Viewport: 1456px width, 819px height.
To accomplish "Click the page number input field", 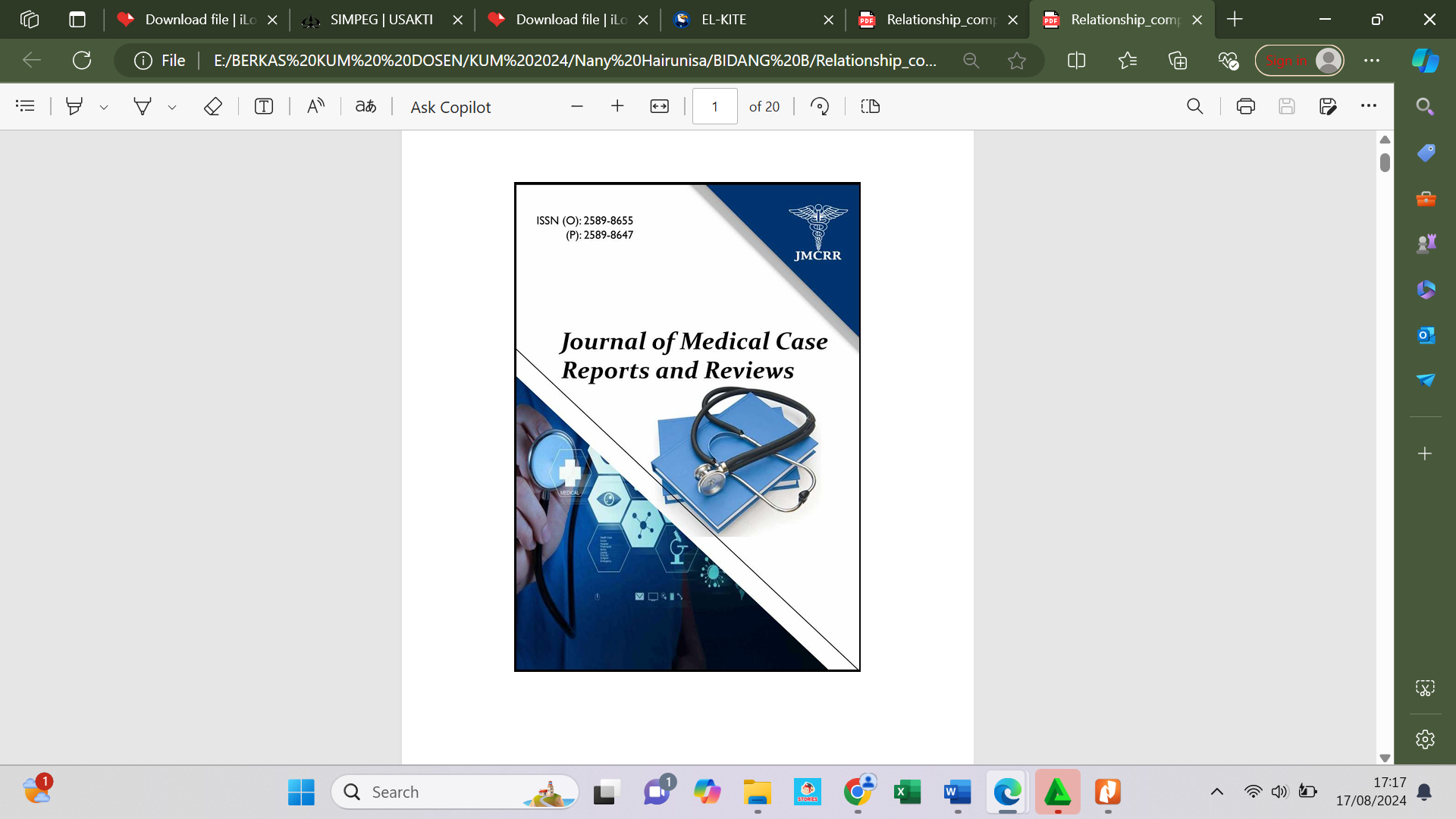I will (714, 106).
